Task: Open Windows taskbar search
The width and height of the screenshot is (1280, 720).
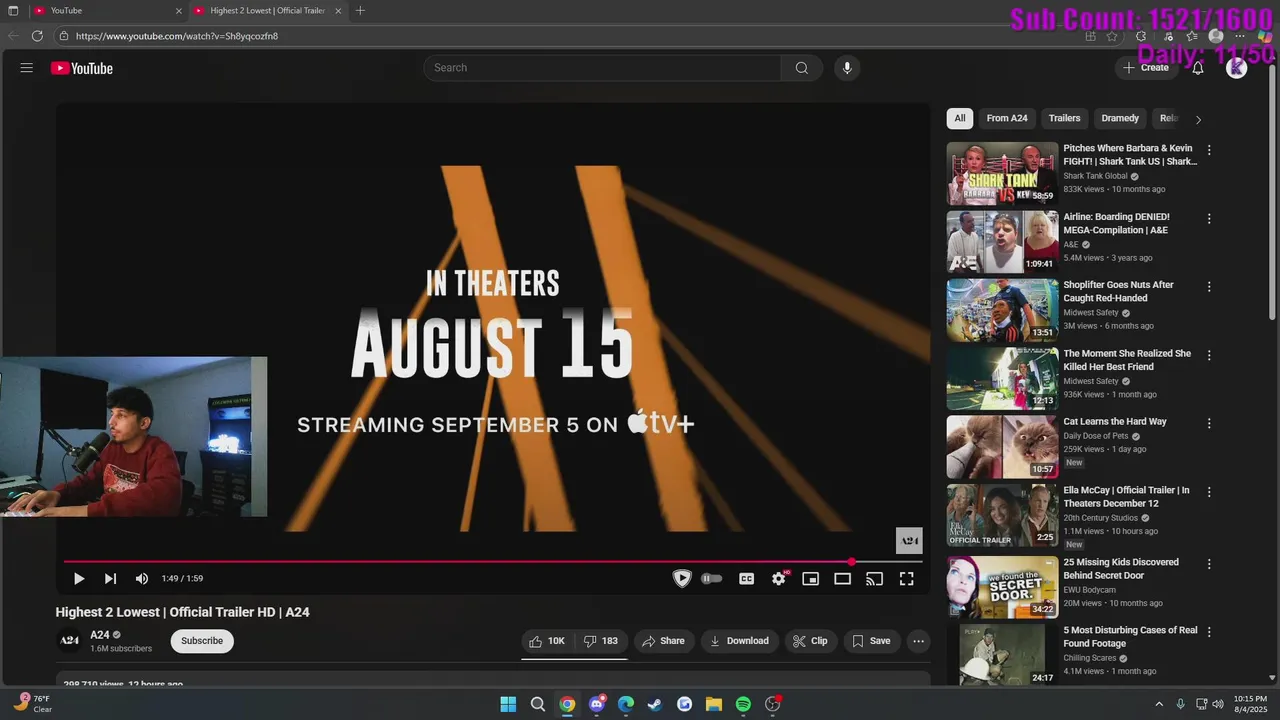Action: (538, 704)
